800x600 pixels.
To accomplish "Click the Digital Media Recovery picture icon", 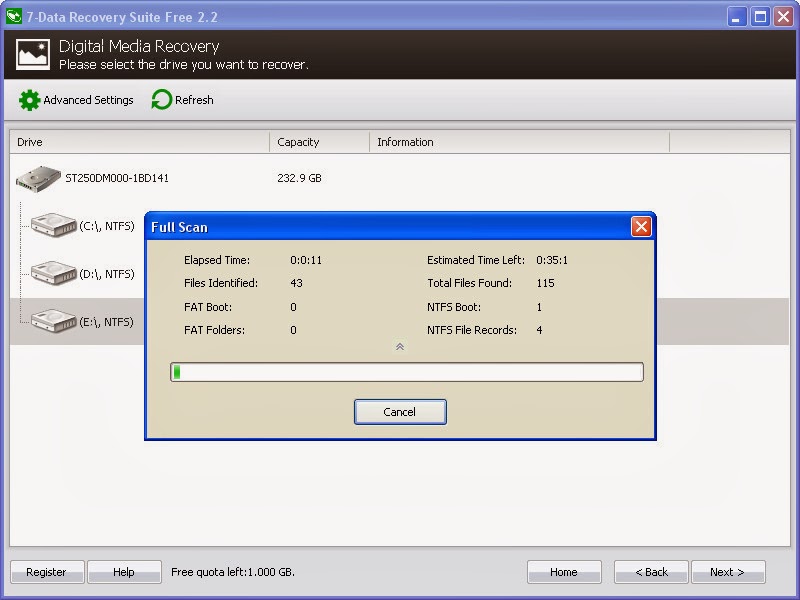I will coord(33,54).
